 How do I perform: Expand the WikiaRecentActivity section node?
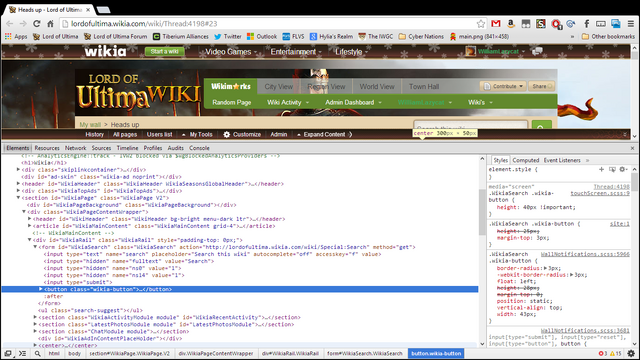(x=35, y=317)
